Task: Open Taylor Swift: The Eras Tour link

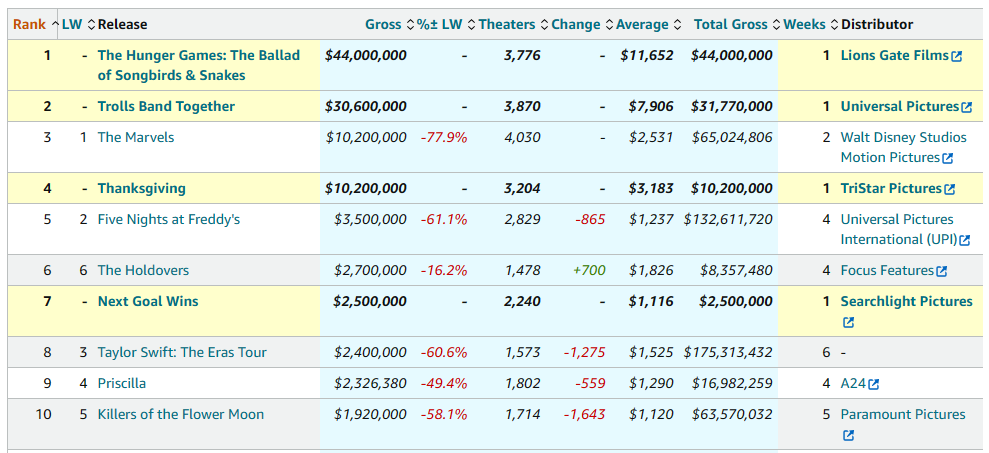Action: point(180,352)
